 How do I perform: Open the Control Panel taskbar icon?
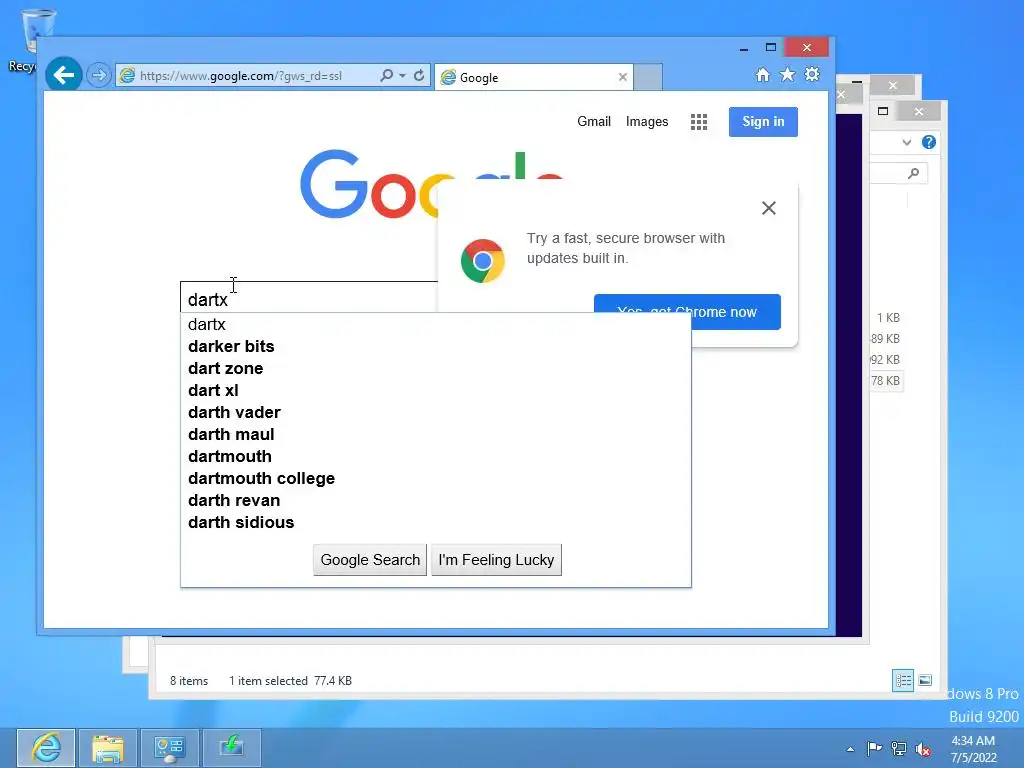click(170, 748)
